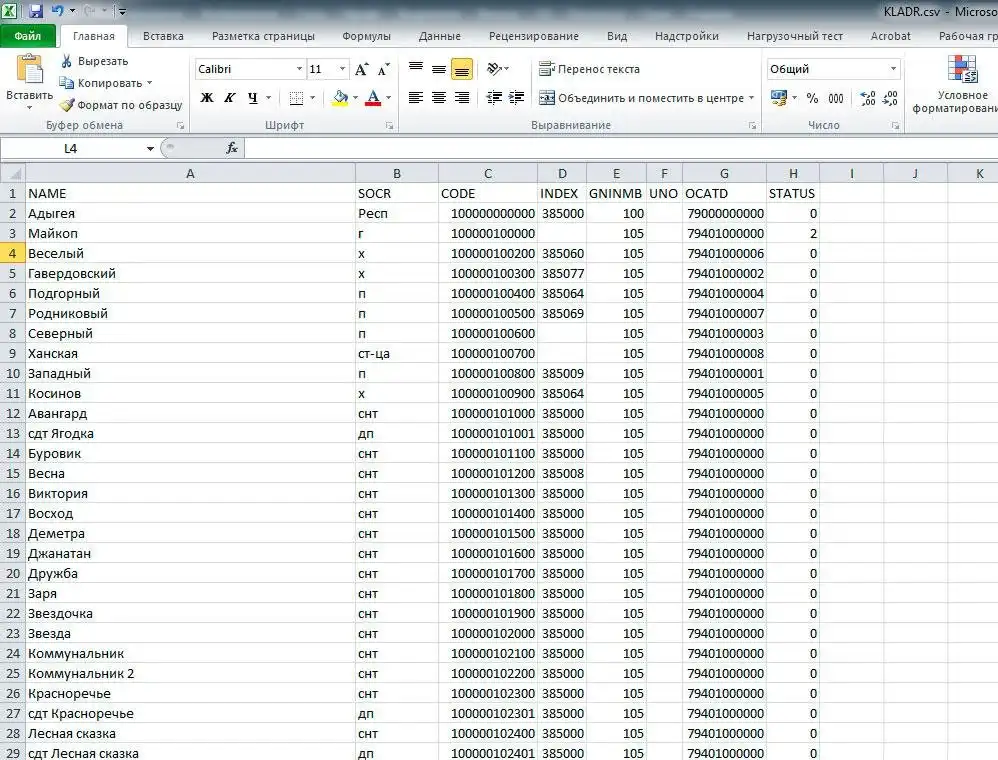
Task: Toggle bold (Ж) formatting
Action: [207, 97]
